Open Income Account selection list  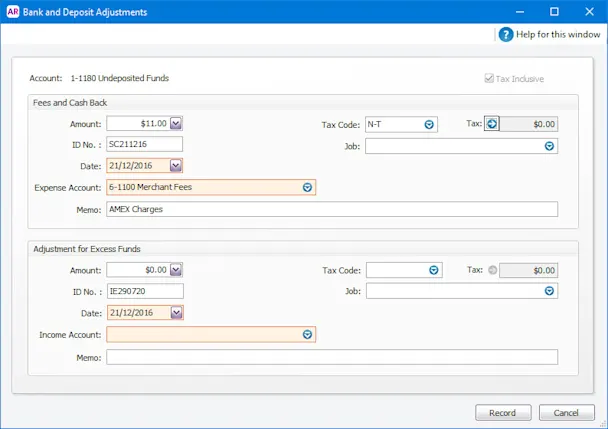(x=307, y=334)
